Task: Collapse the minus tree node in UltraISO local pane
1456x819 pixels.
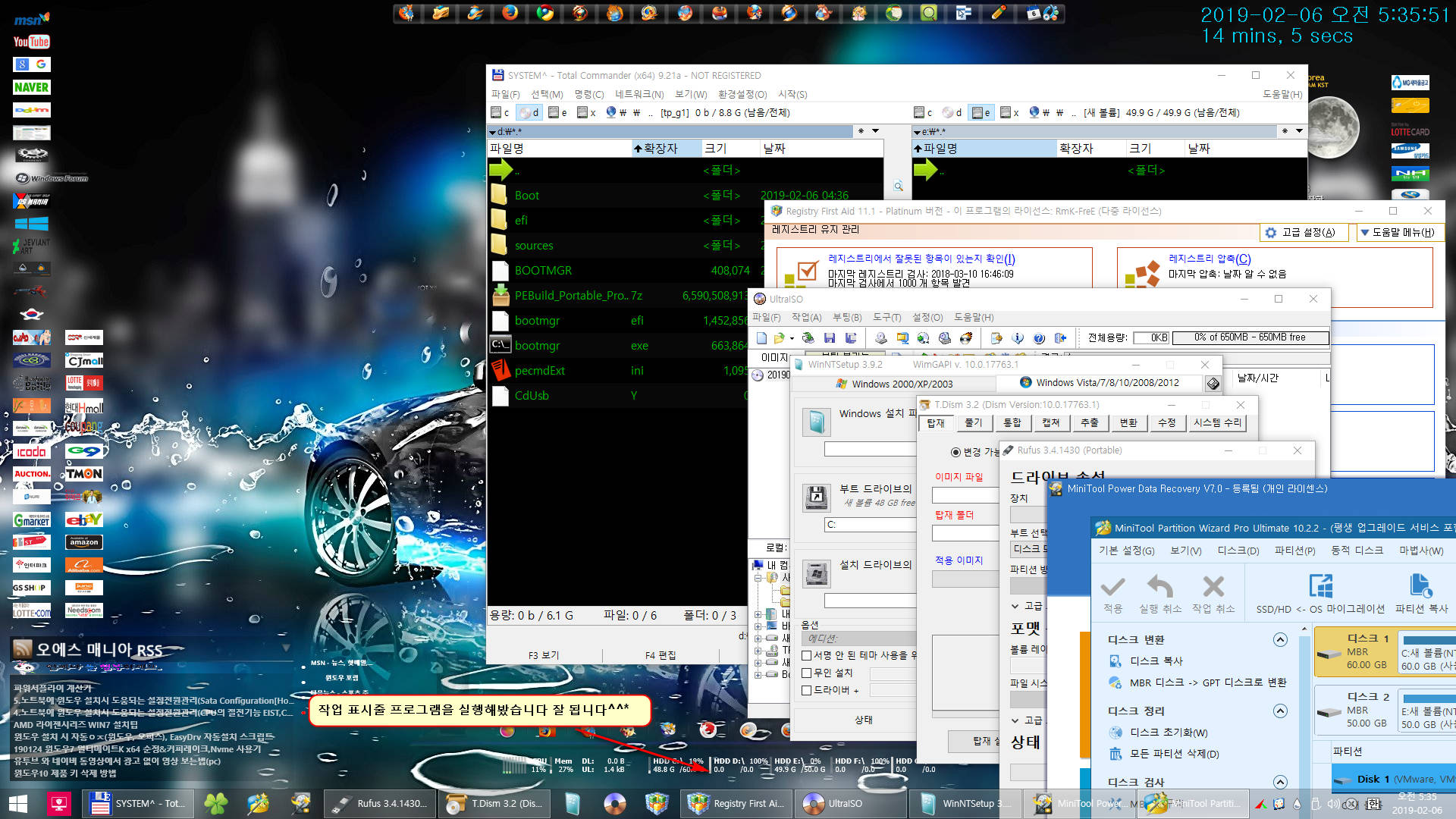Action: click(757, 578)
